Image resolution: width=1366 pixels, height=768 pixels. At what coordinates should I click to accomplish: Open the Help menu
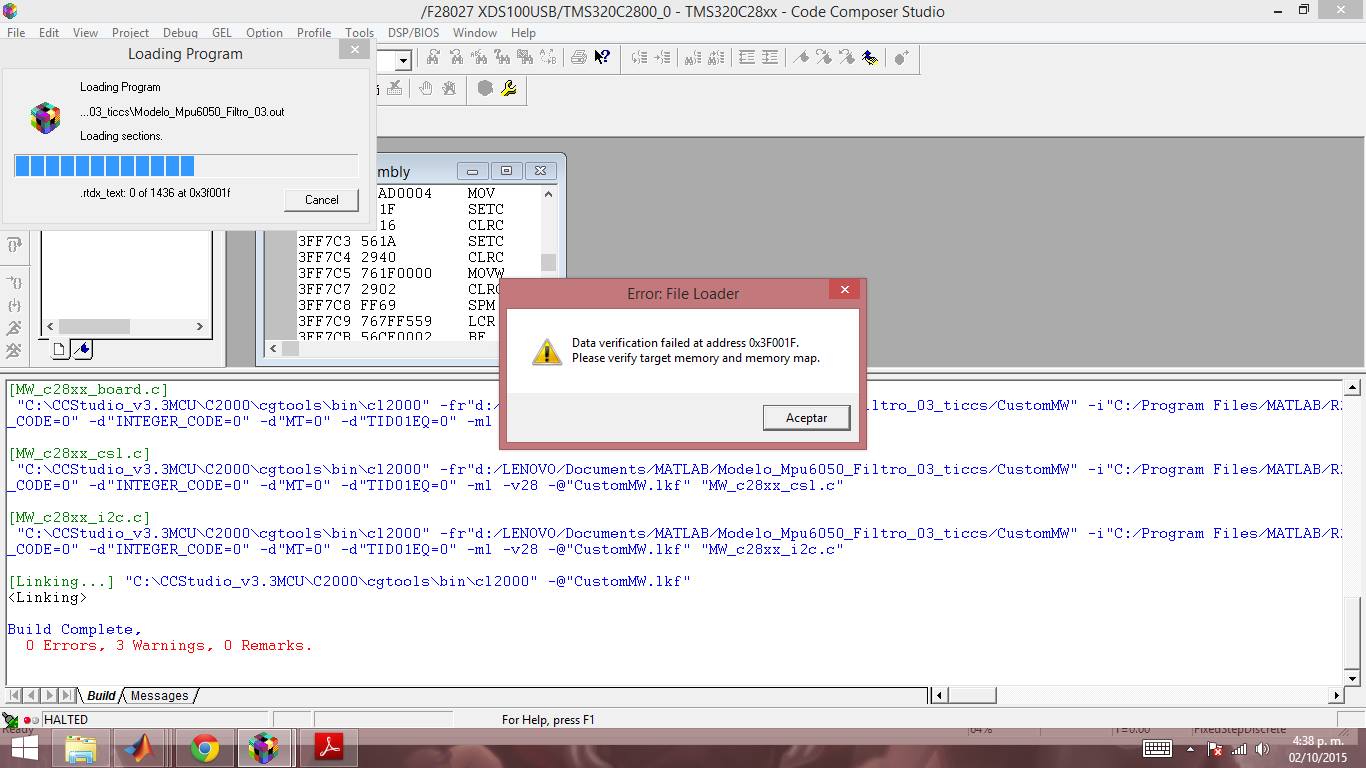(523, 32)
